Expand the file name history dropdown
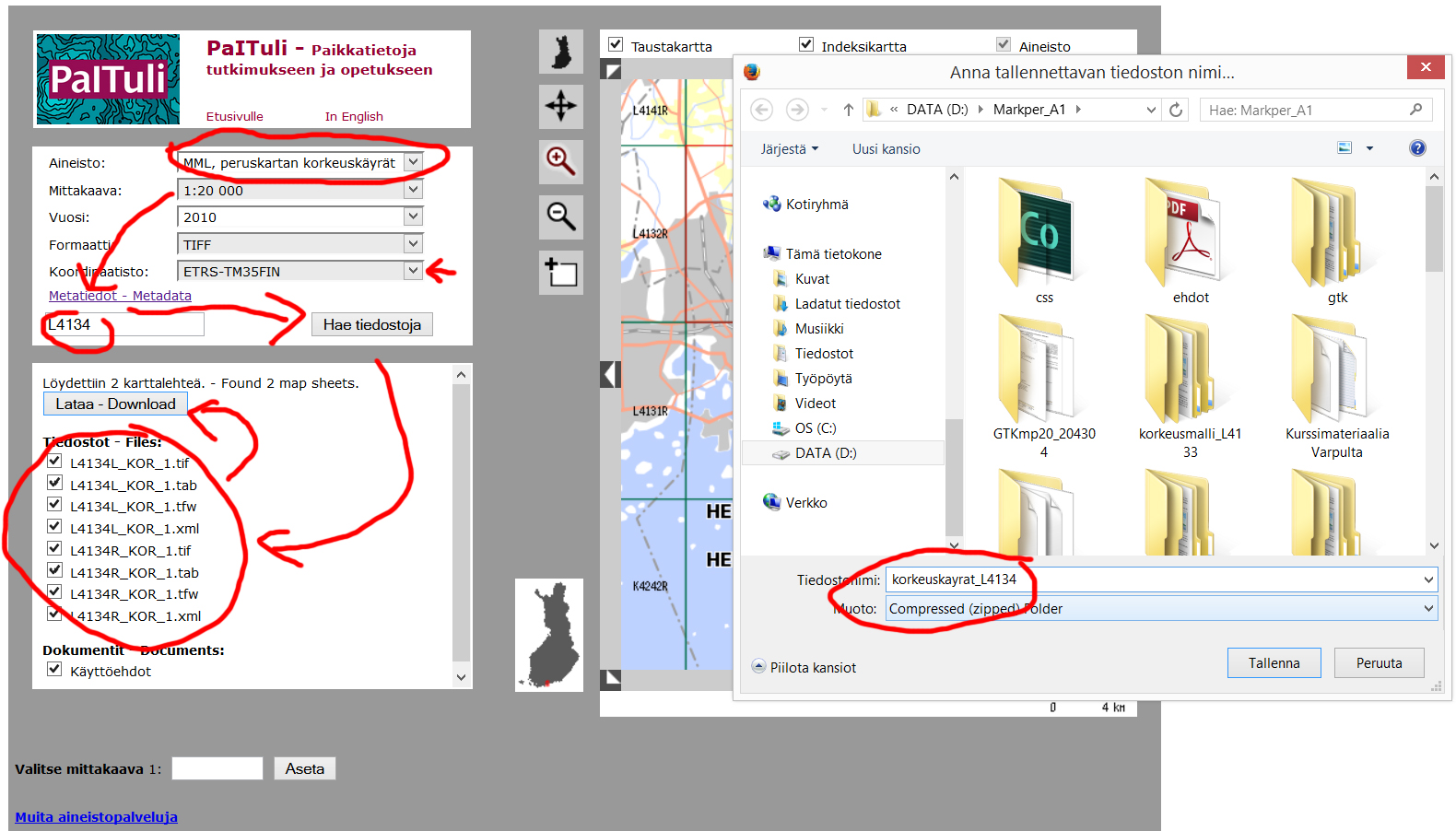 pyautogui.click(x=1428, y=579)
